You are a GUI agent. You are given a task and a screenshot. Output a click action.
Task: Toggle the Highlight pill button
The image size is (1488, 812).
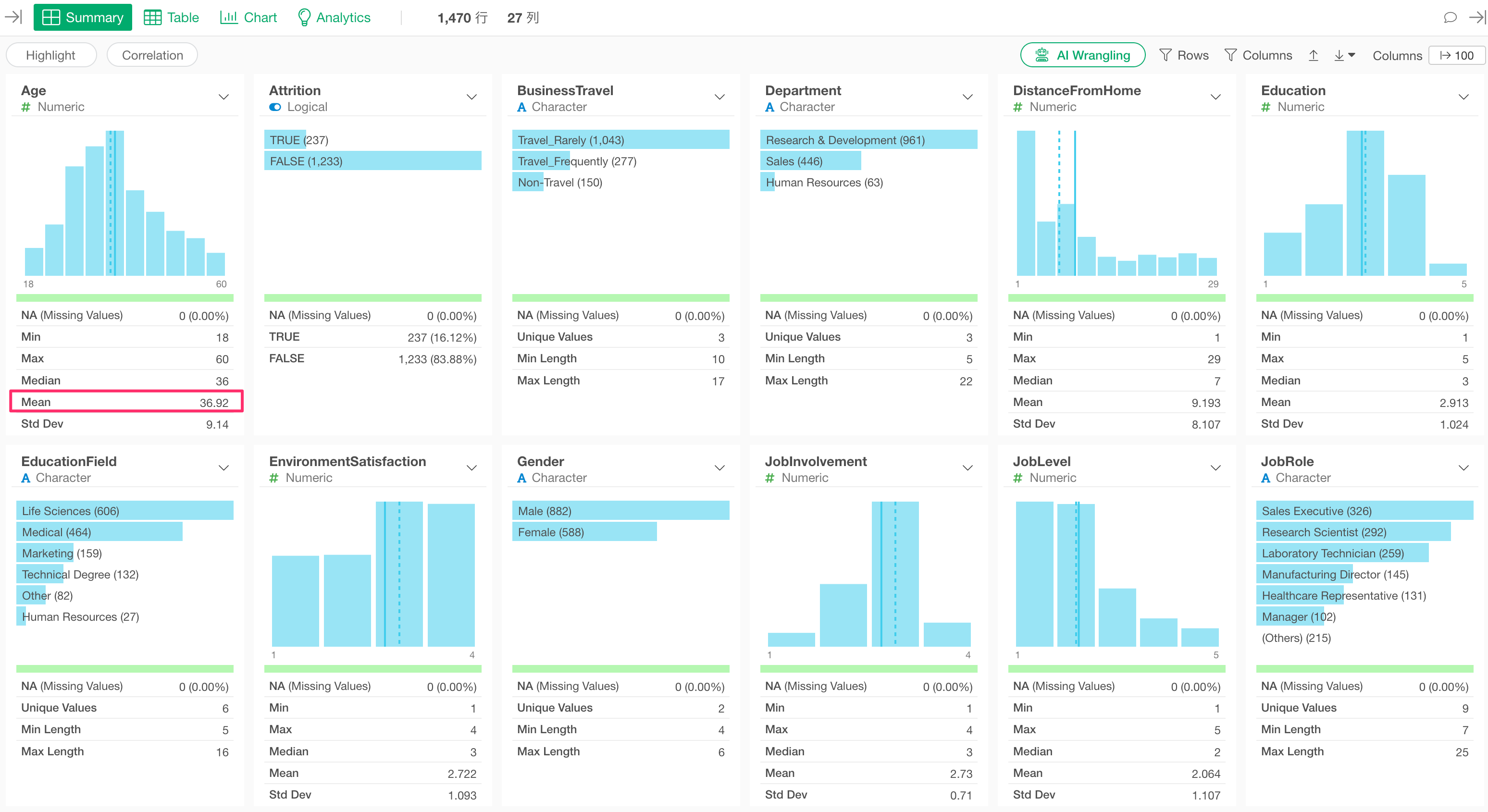click(x=51, y=55)
